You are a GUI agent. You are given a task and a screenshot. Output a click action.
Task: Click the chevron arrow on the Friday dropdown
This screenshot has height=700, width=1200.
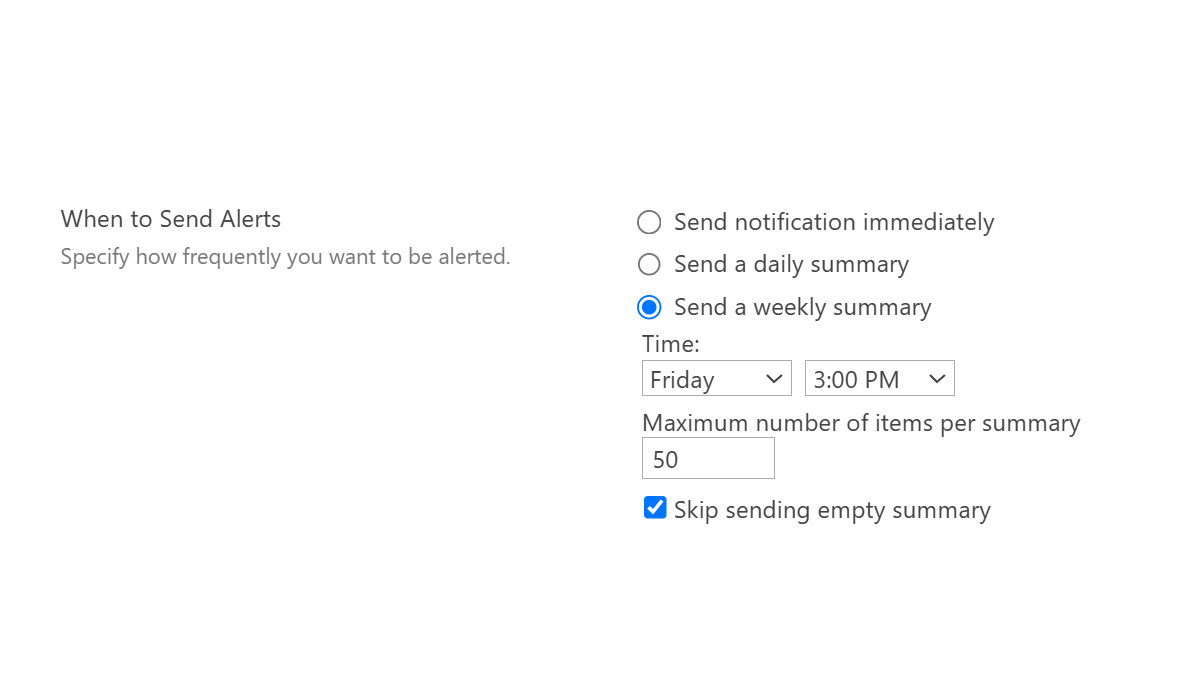pos(773,379)
